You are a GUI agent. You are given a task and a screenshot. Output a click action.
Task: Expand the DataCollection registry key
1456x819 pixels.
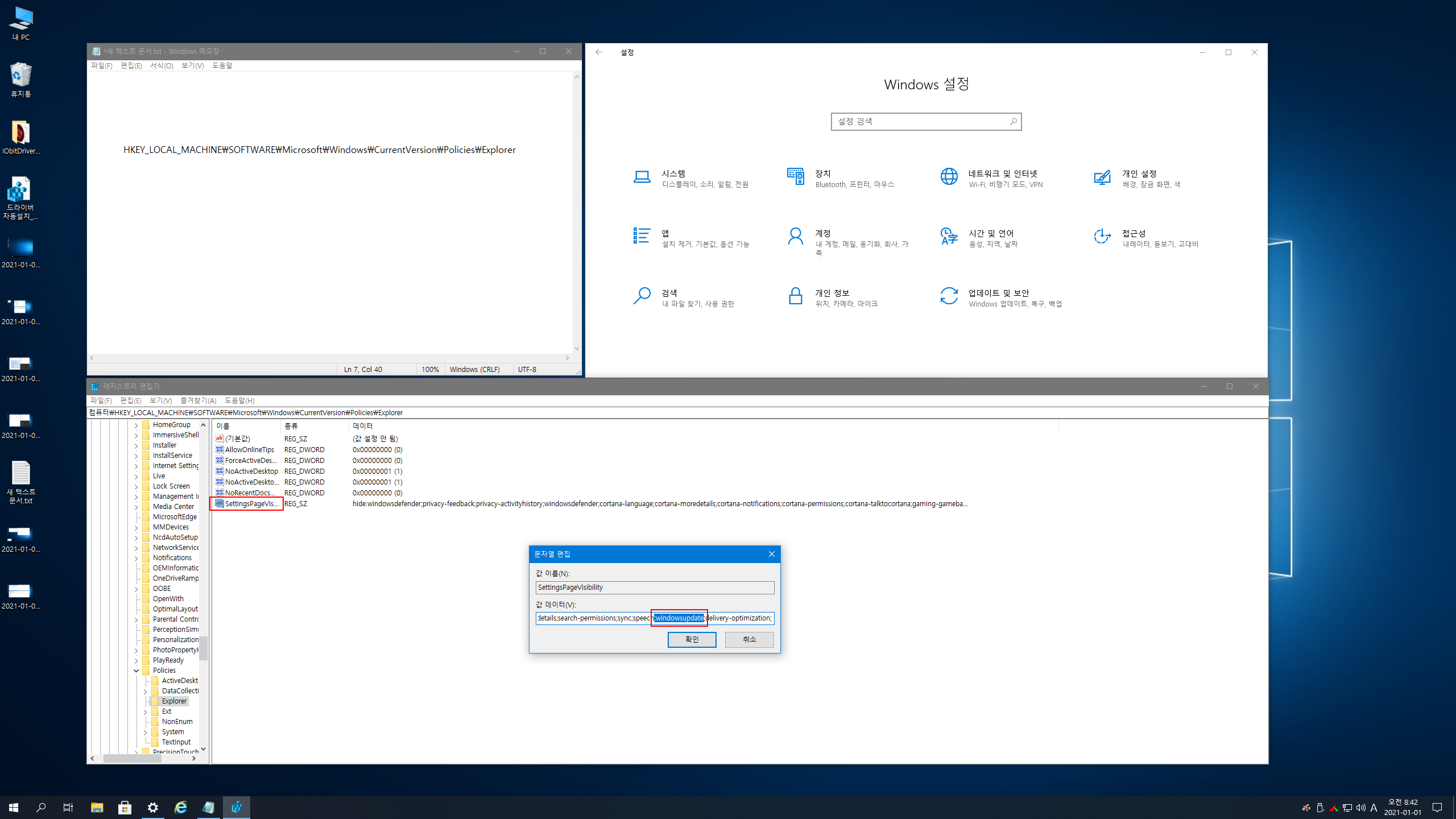pos(146,691)
